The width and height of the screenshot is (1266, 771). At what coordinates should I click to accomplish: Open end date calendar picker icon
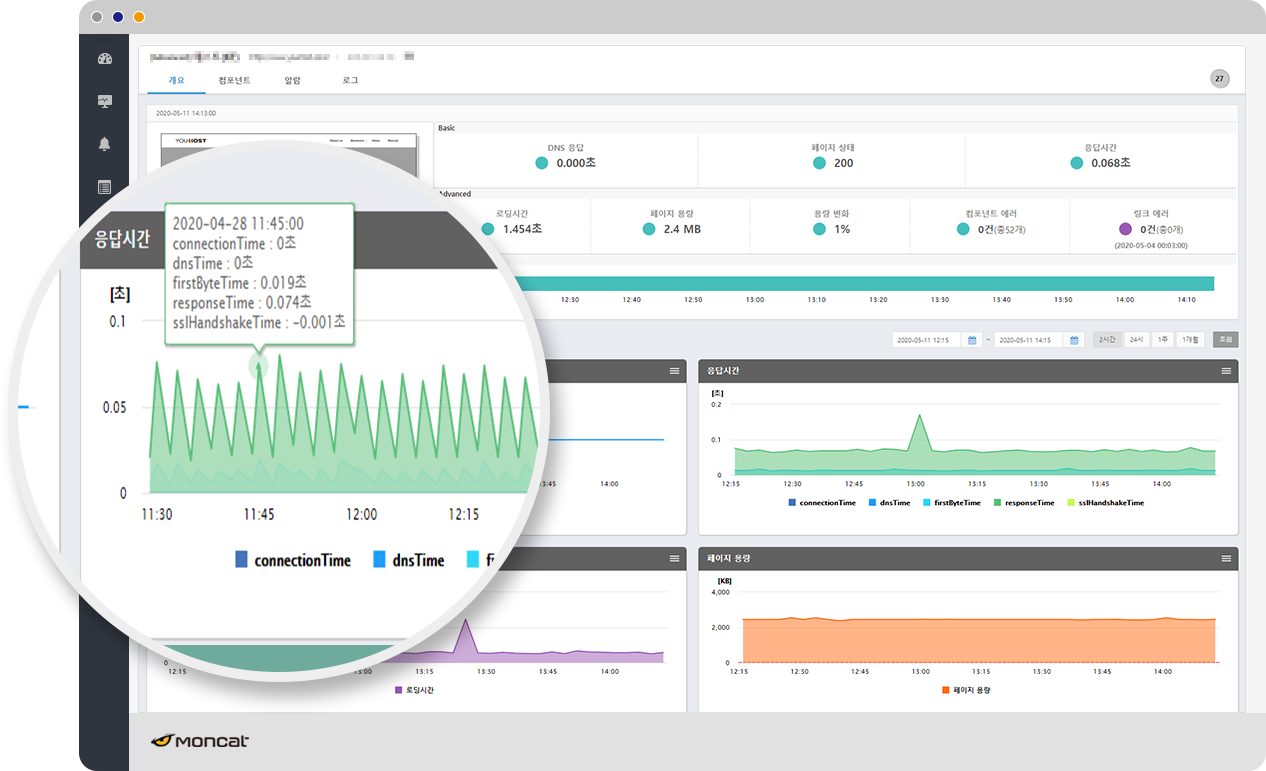point(1075,340)
